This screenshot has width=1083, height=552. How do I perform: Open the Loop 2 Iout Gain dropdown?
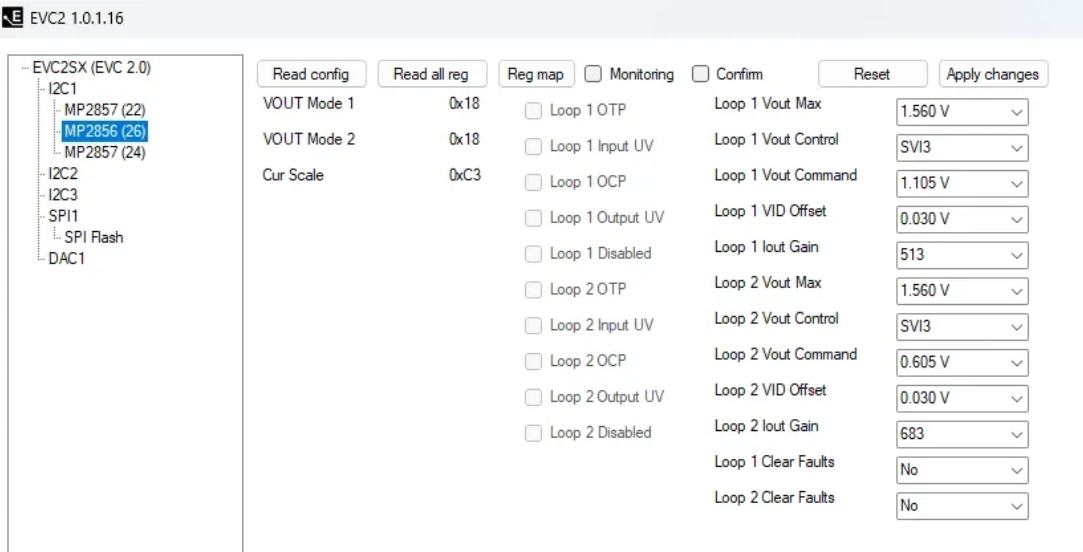(962, 435)
